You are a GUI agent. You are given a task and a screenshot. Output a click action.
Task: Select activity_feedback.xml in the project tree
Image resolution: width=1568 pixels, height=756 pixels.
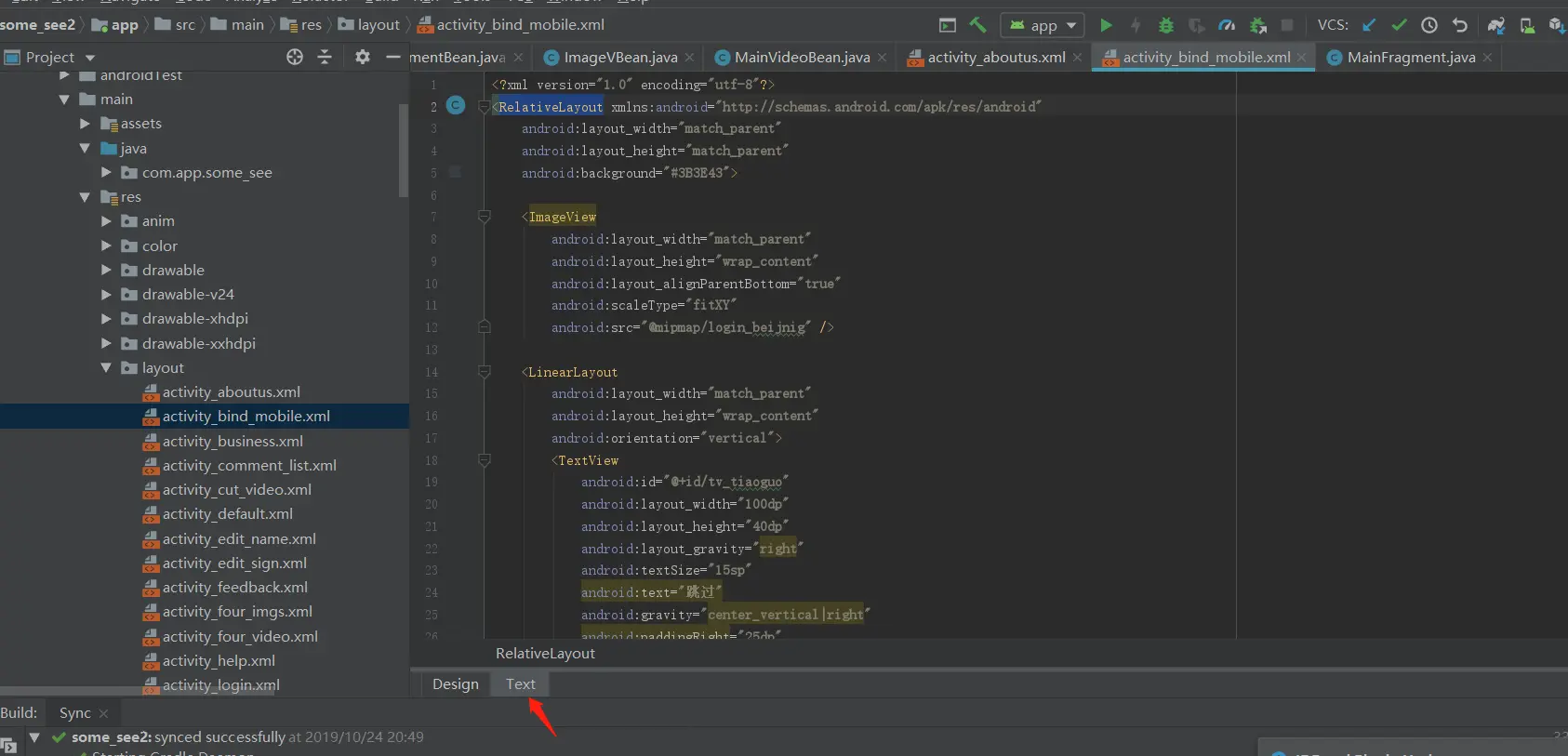pos(235,588)
